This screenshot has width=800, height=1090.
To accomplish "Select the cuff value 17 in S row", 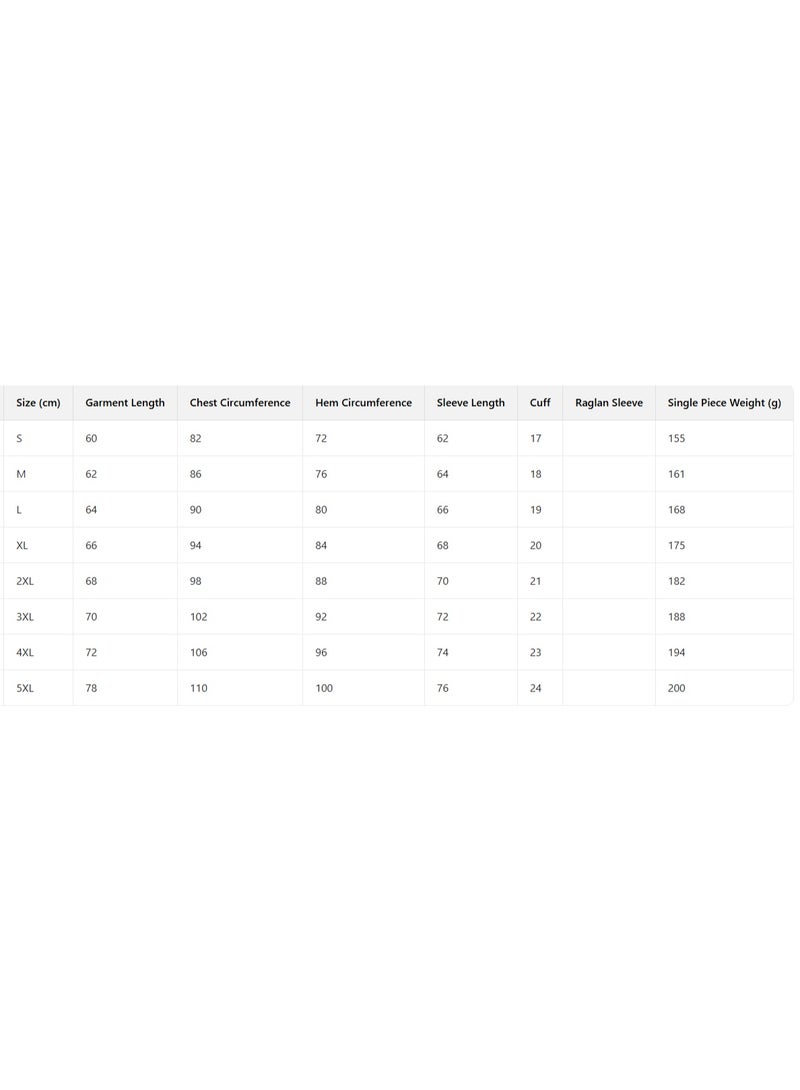I will pos(536,438).
